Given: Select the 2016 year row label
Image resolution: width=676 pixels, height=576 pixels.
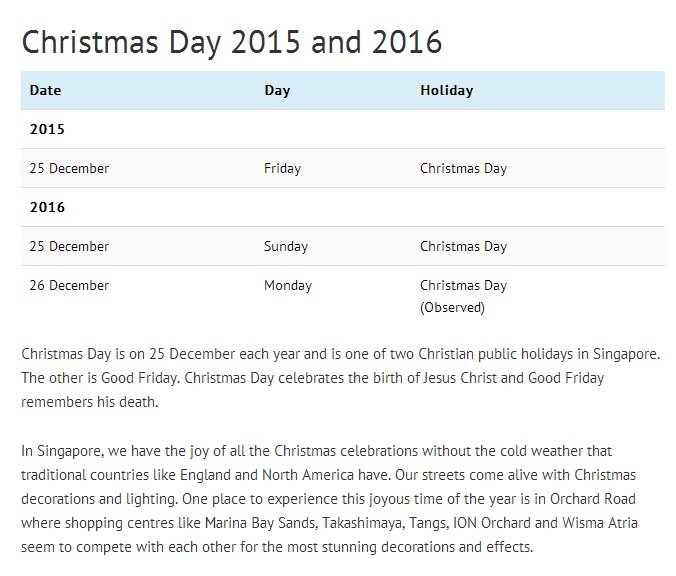Looking at the screenshot, I should point(47,207).
